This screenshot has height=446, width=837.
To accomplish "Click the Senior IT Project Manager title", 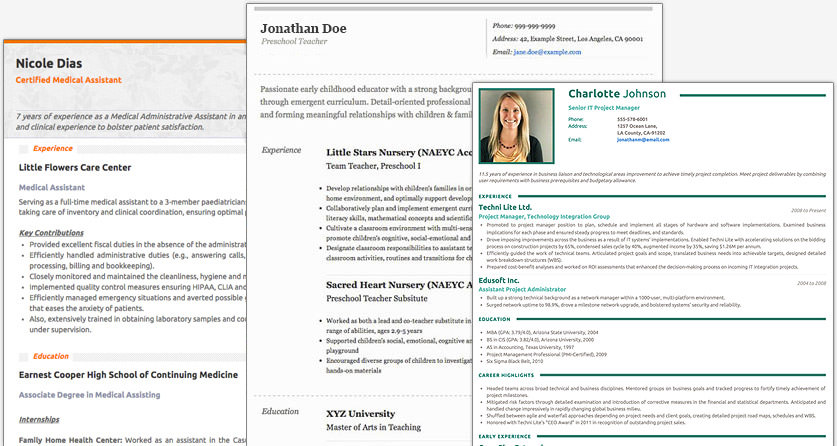I will tap(604, 108).
